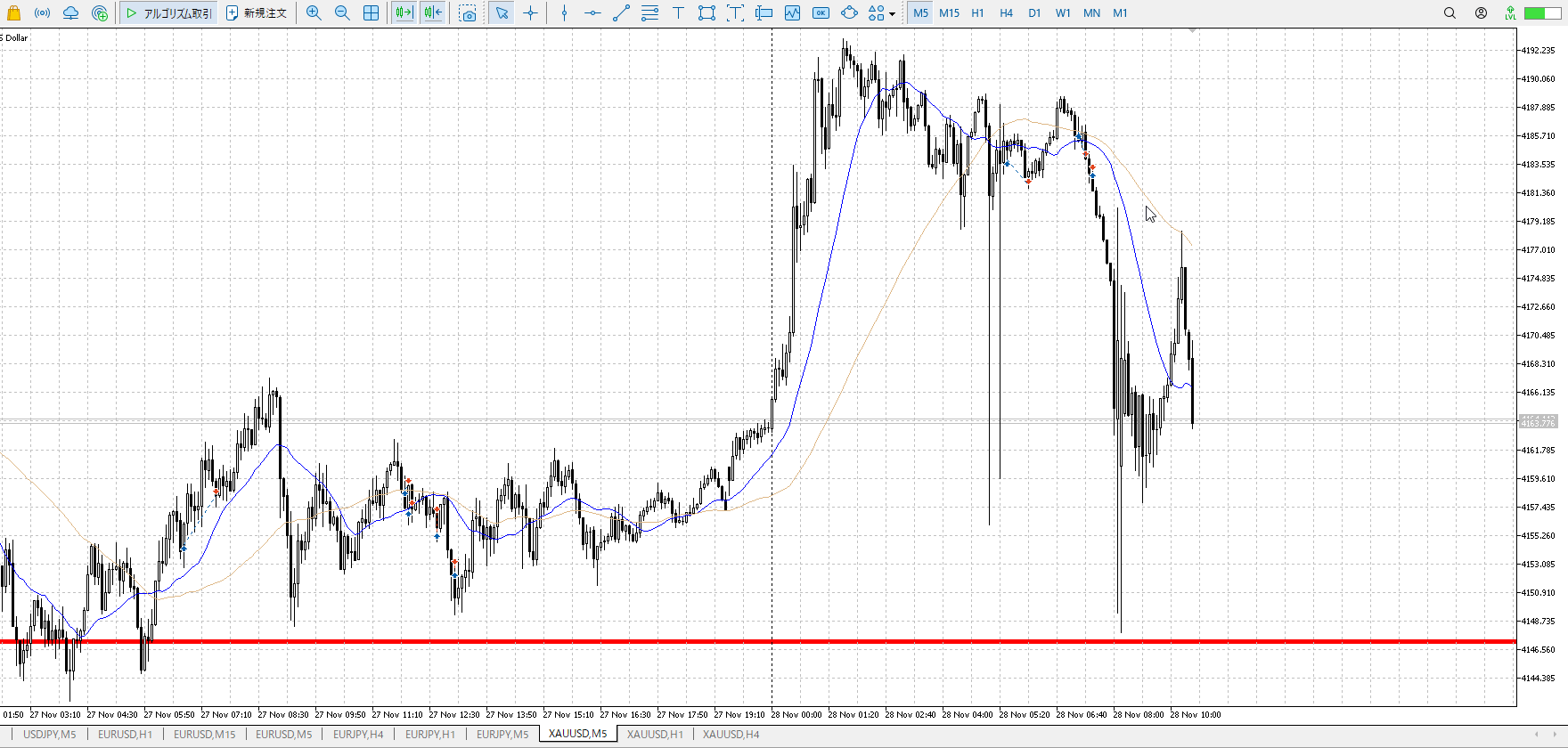
Task: Pick the text label tool
Action: (x=678, y=13)
